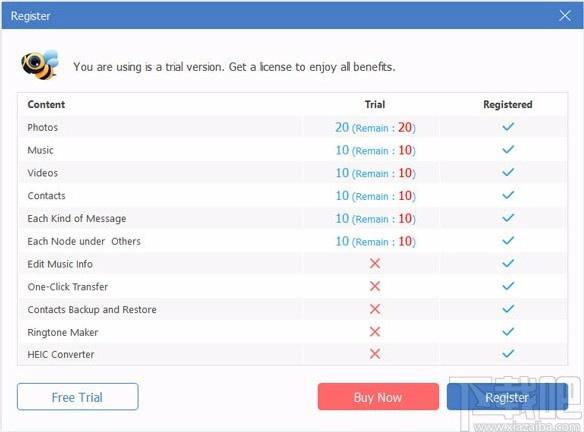Click the red Buy Now button
The width and height of the screenshot is (584, 432).
click(378, 397)
